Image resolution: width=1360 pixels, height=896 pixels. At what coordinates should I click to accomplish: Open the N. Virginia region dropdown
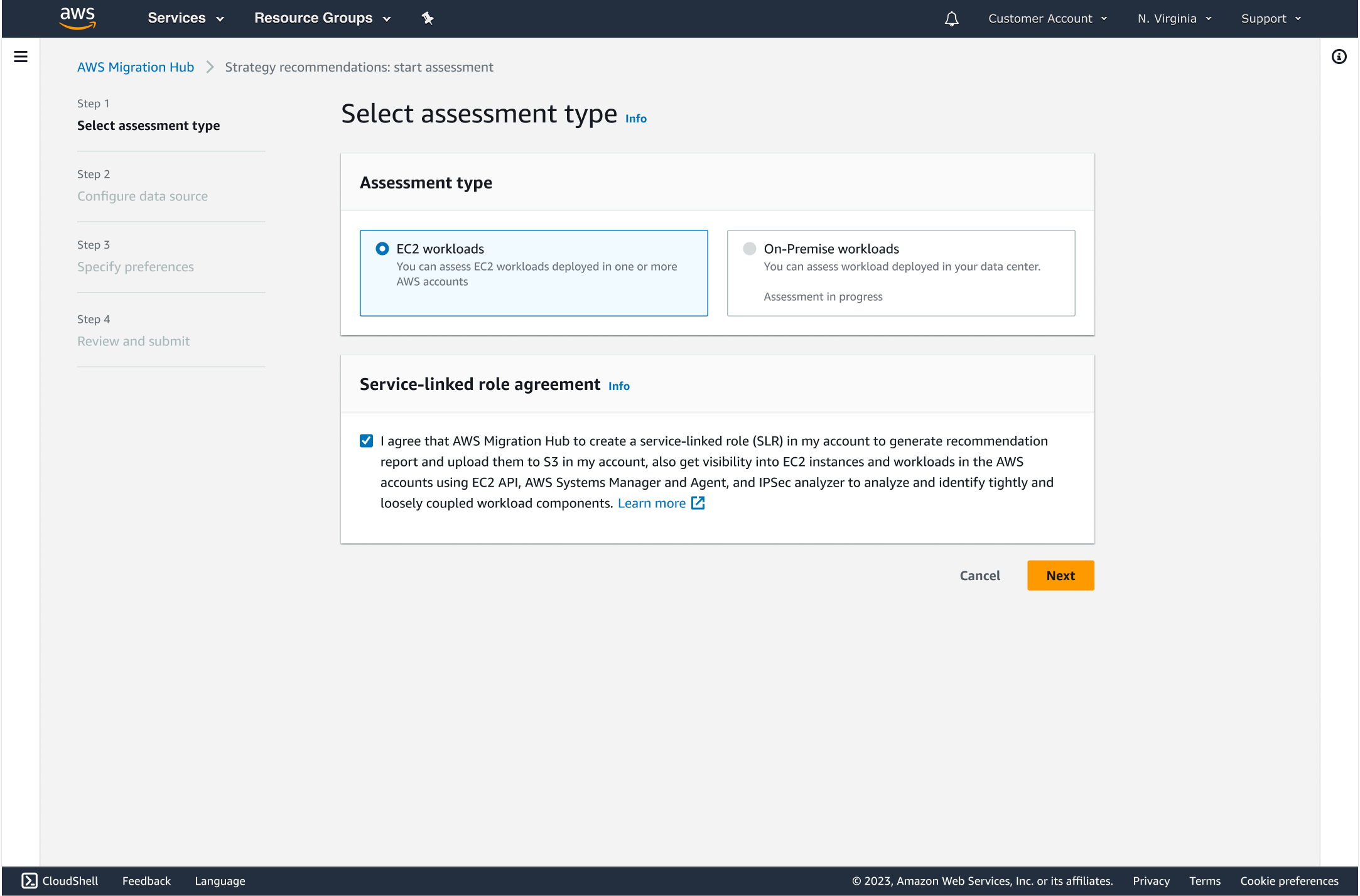pos(1174,19)
